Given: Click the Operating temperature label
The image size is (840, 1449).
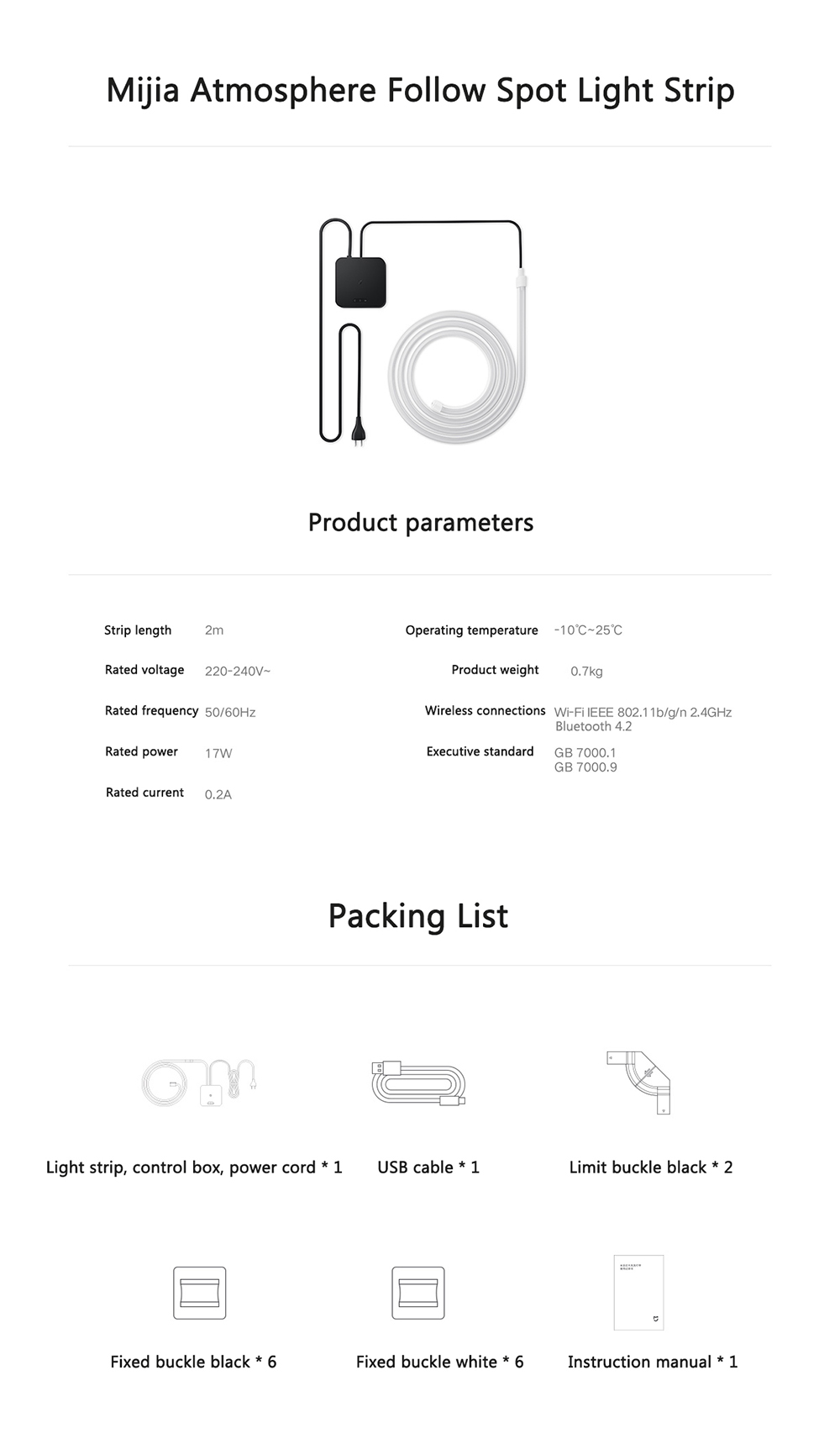Looking at the screenshot, I should pos(471,630).
